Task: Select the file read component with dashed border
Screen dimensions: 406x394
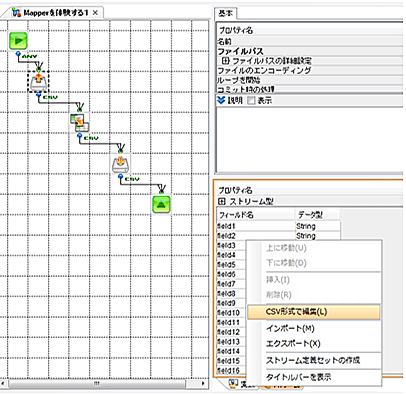Action: 38,81
